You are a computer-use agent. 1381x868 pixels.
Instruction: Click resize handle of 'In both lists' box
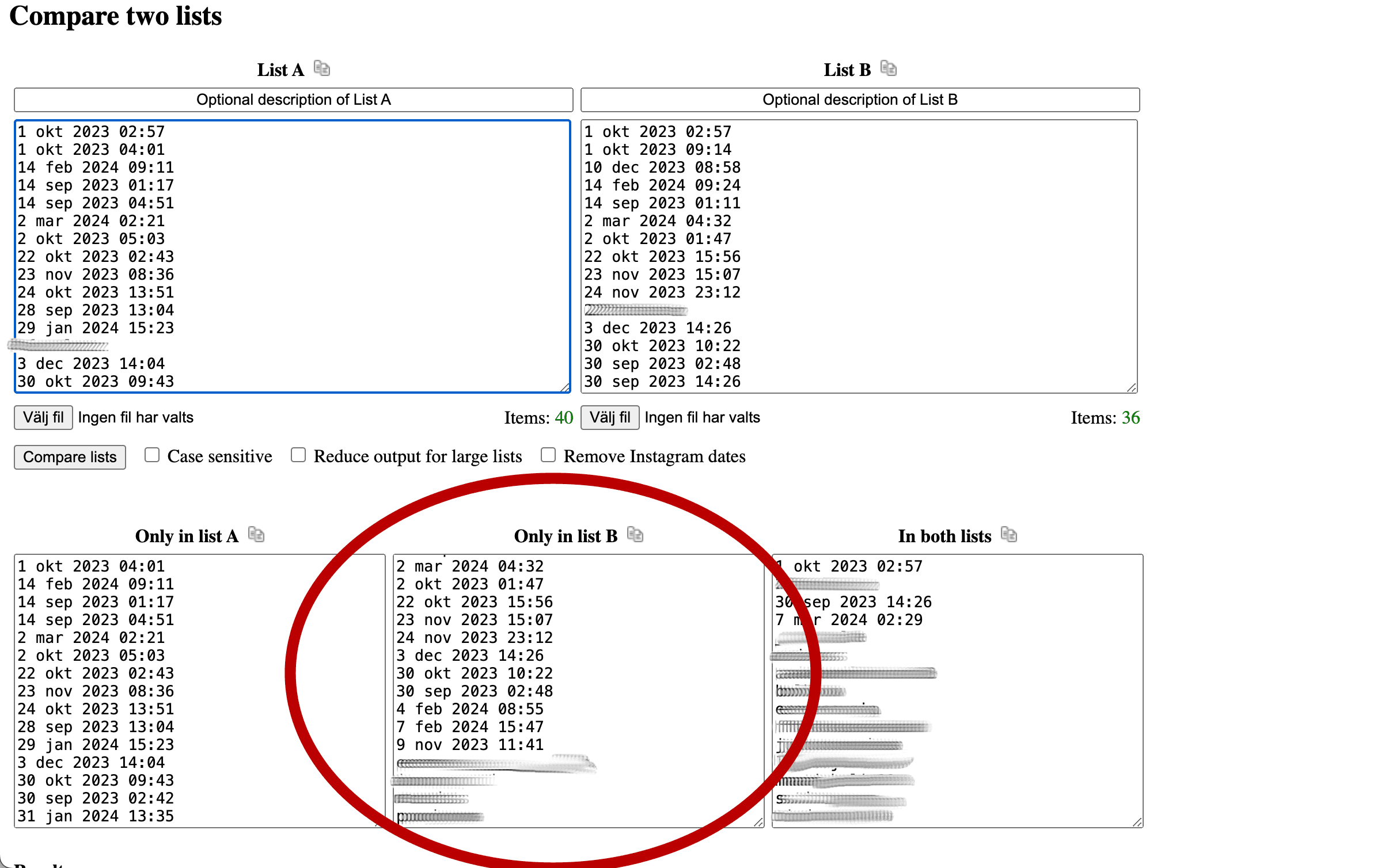tap(1137, 822)
